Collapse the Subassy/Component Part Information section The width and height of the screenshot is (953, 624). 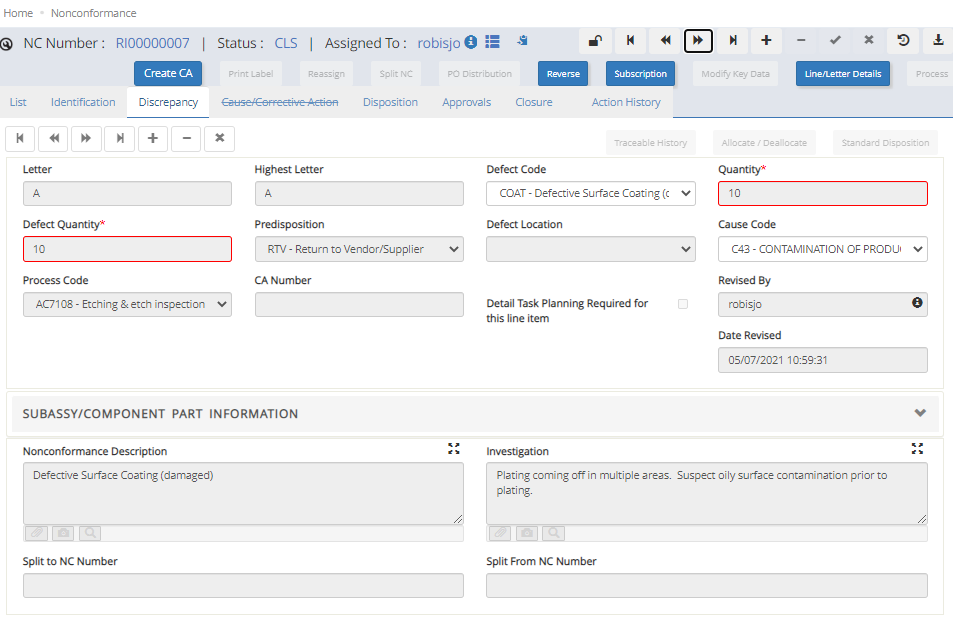click(920, 412)
